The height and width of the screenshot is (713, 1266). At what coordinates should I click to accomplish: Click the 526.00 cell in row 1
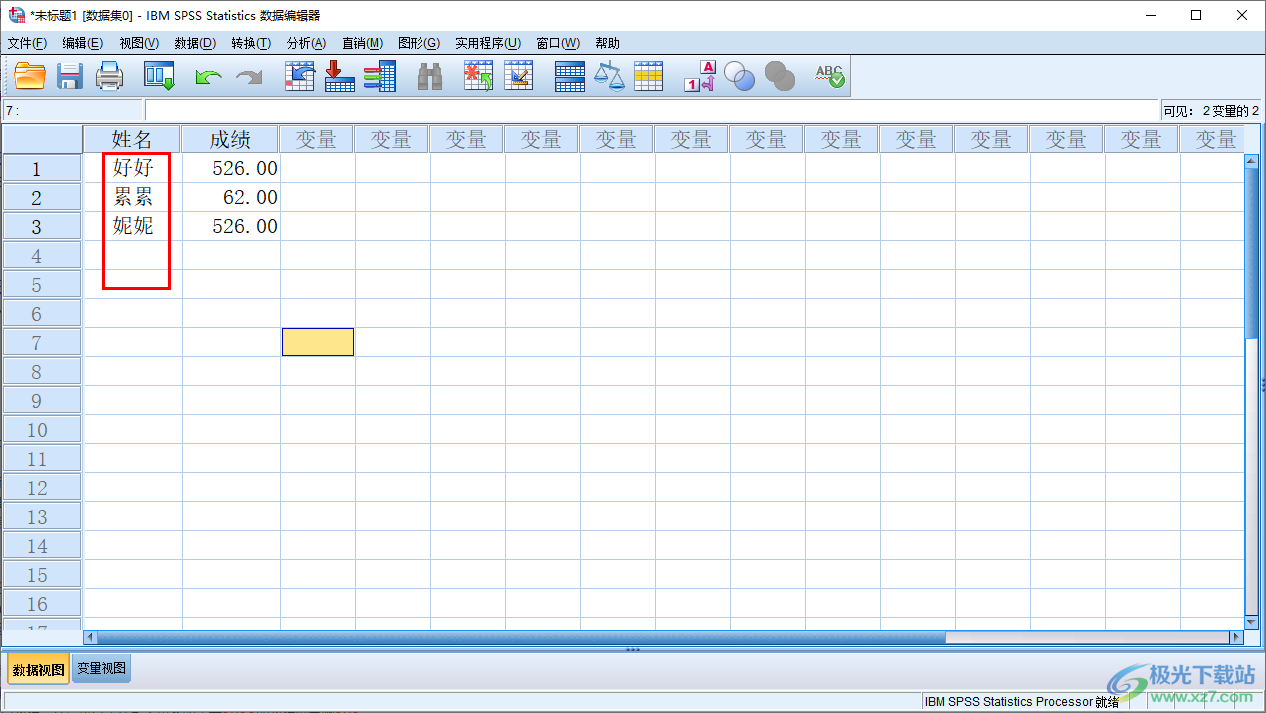click(x=231, y=168)
